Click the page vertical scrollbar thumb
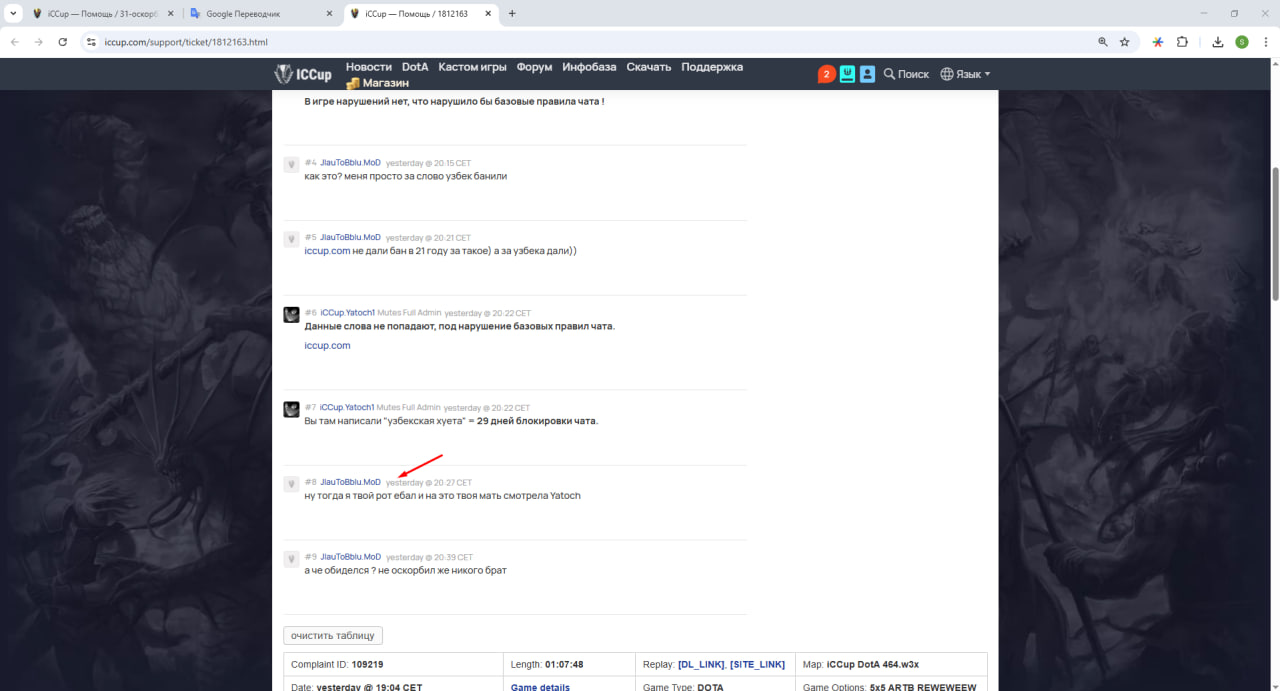Screen dimensions: 1280x691 [1274, 233]
